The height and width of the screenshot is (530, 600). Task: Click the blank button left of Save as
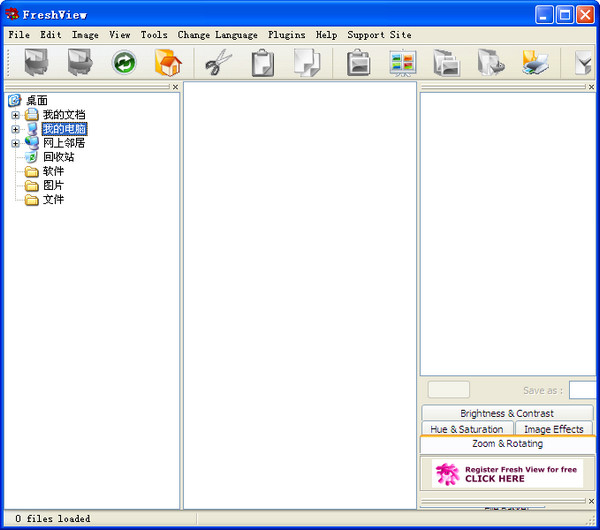pos(448,390)
